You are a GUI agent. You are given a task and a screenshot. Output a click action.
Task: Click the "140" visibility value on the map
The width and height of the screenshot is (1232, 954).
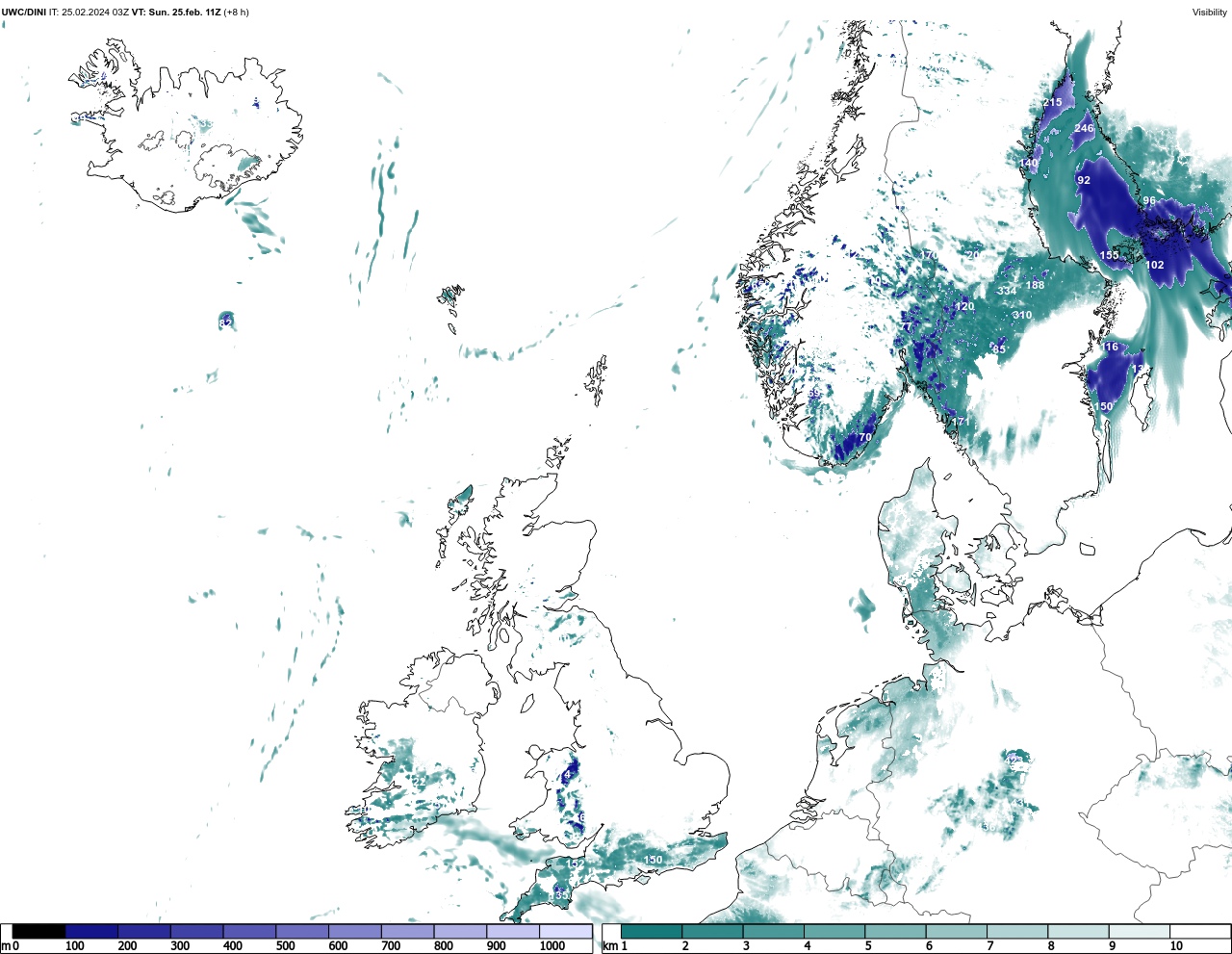pos(1029,164)
